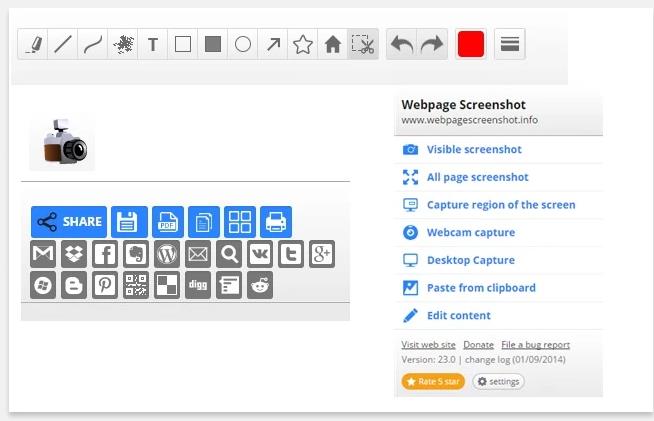
Task: Select the straight line tool
Action: point(63,44)
